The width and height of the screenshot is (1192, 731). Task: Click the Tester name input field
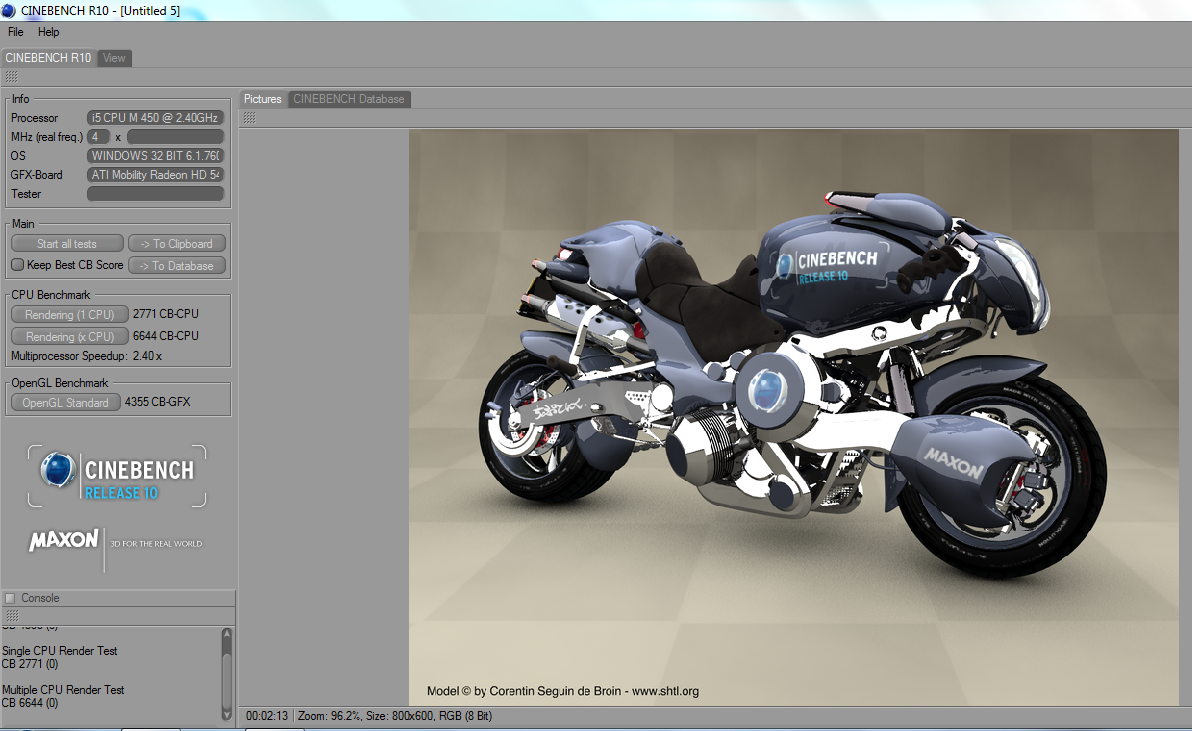155,194
